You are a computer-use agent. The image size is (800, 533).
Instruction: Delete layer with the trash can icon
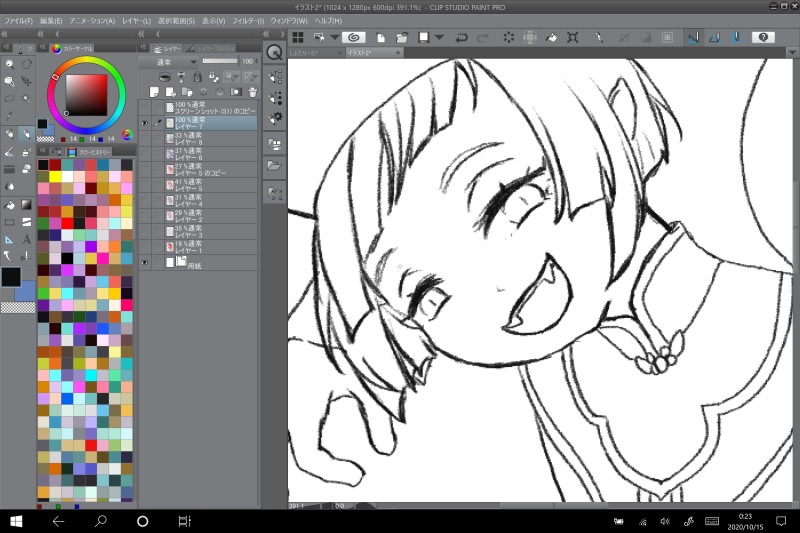(253, 92)
